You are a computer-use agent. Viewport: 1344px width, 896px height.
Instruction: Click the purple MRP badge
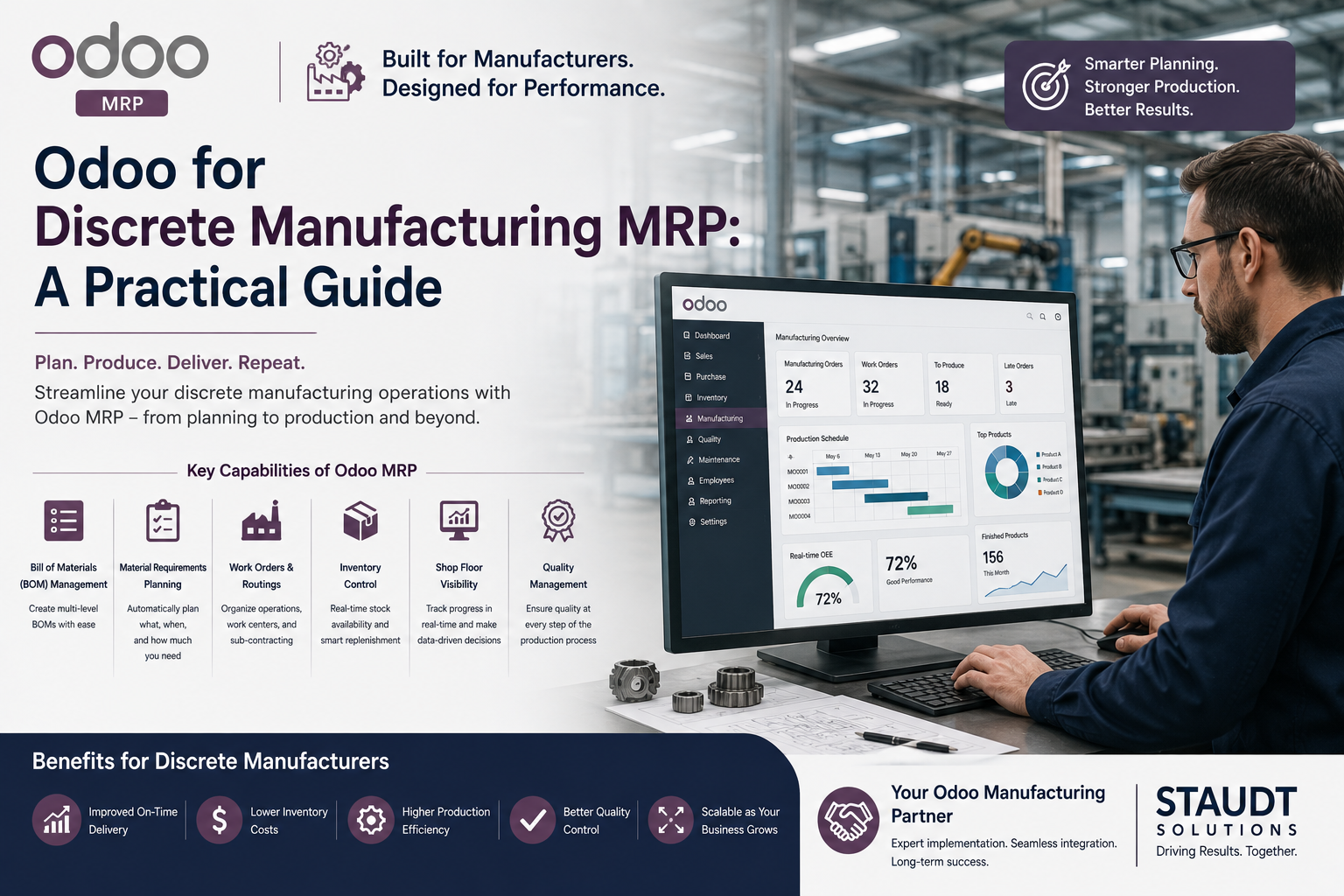(x=122, y=103)
